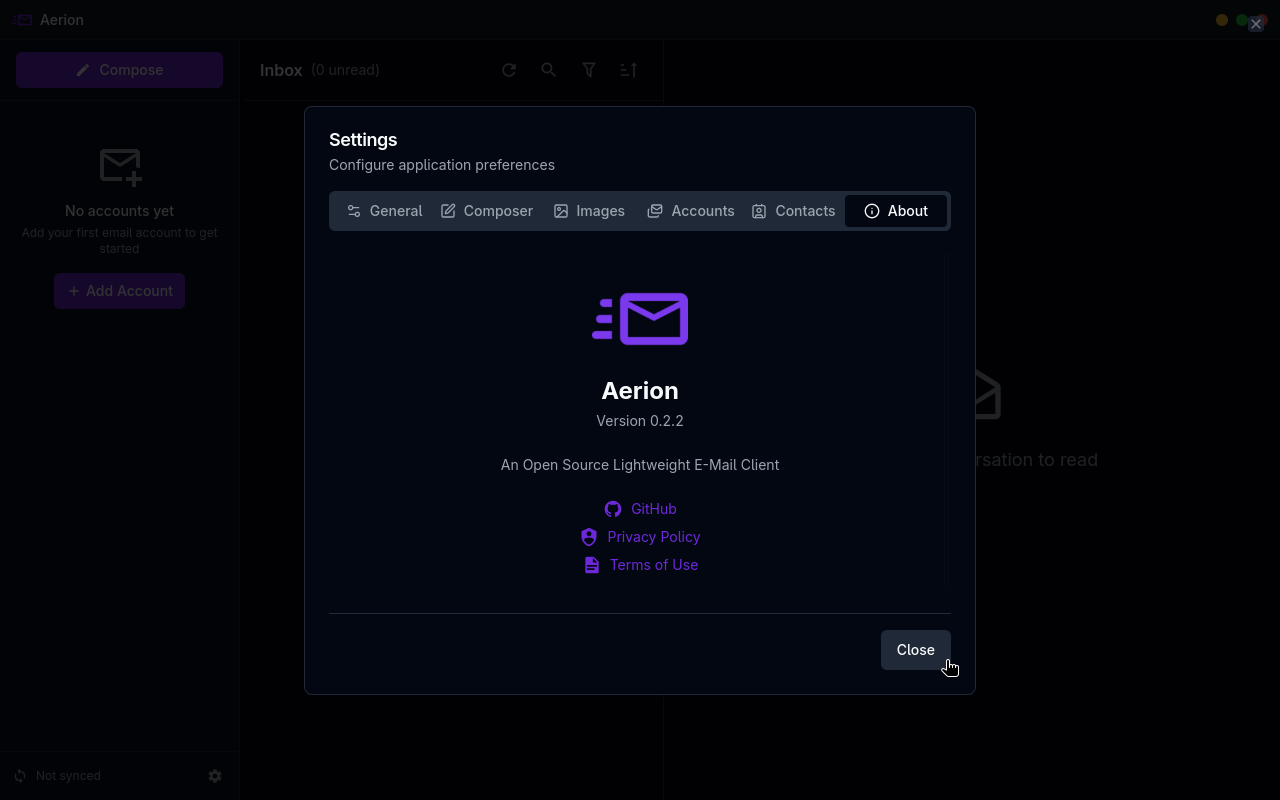
Task: Switch to the Composer tab
Action: click(x=487, y=211)
